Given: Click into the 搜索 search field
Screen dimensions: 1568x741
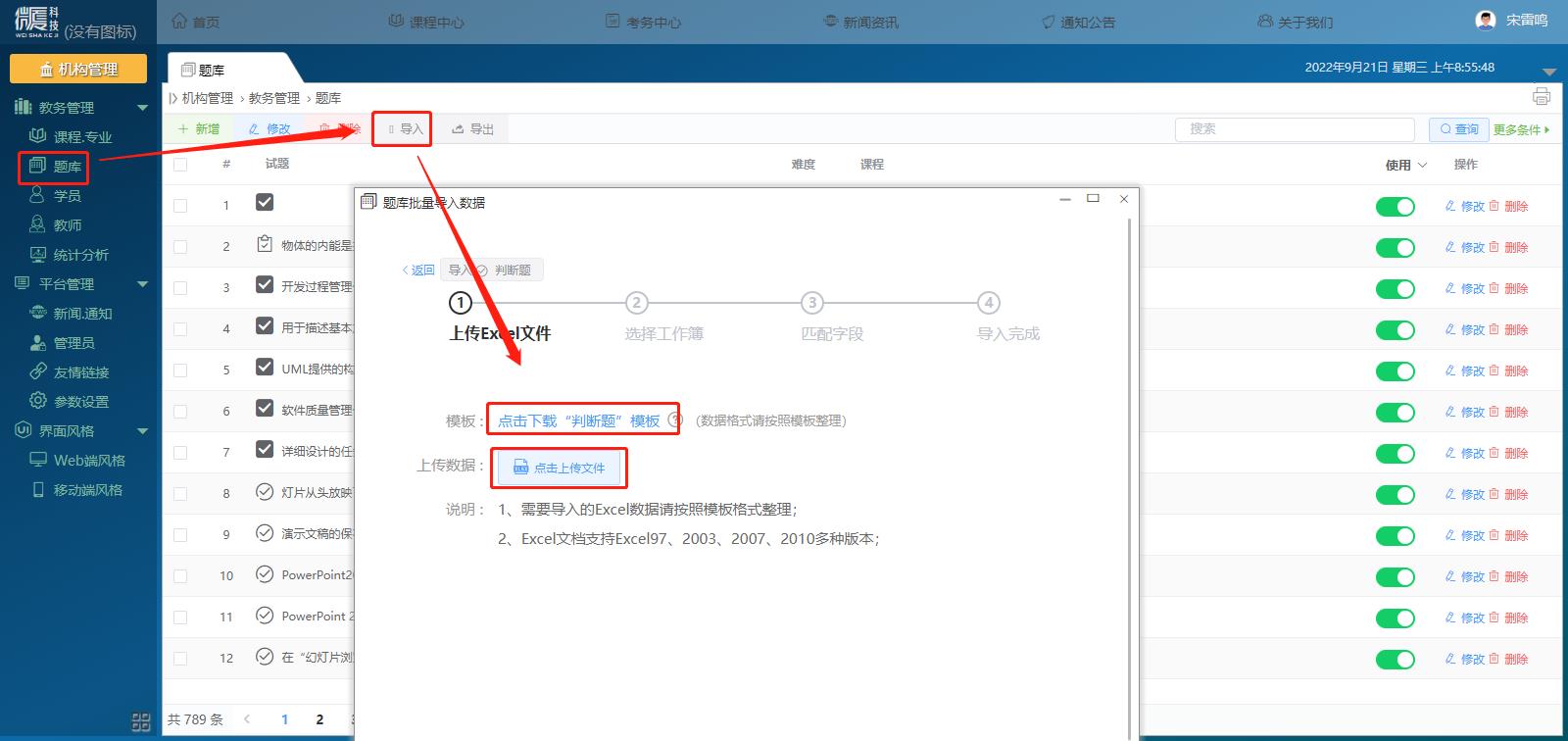Looking at the screenshot, I should 1295,128.
